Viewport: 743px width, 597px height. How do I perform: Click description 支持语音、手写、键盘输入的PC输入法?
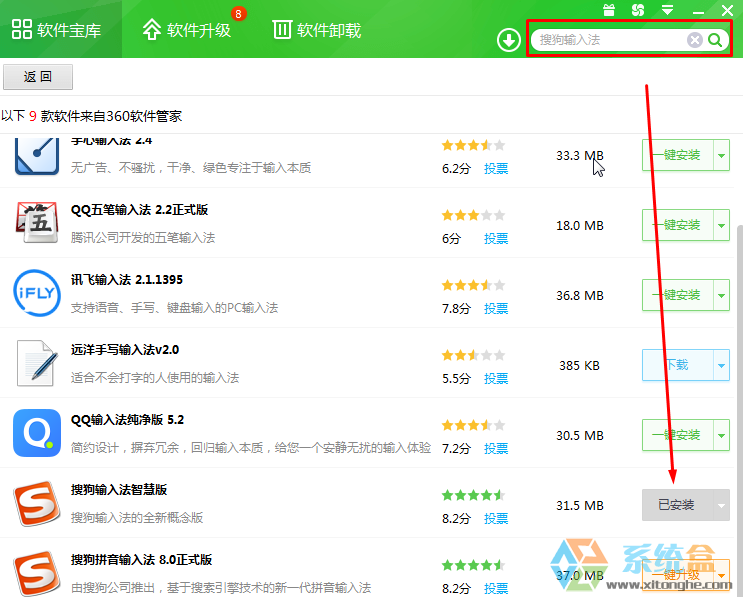174,308
